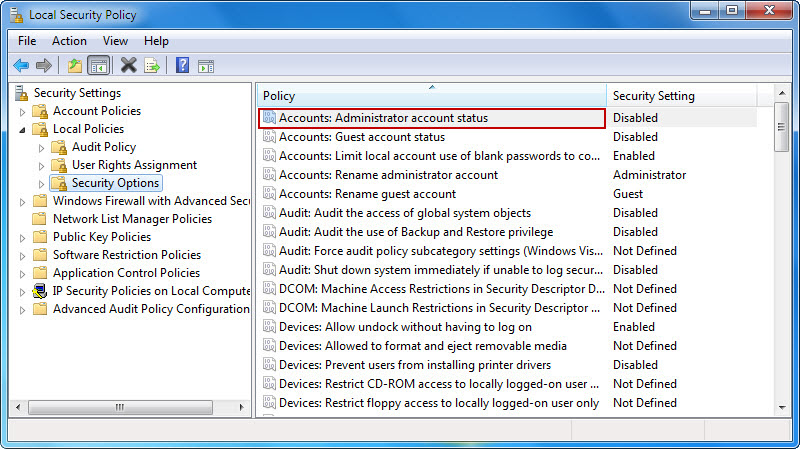Screen dimensions: 800x449
Task: Click the Export List toolbar icon
Action: [152, 66]
